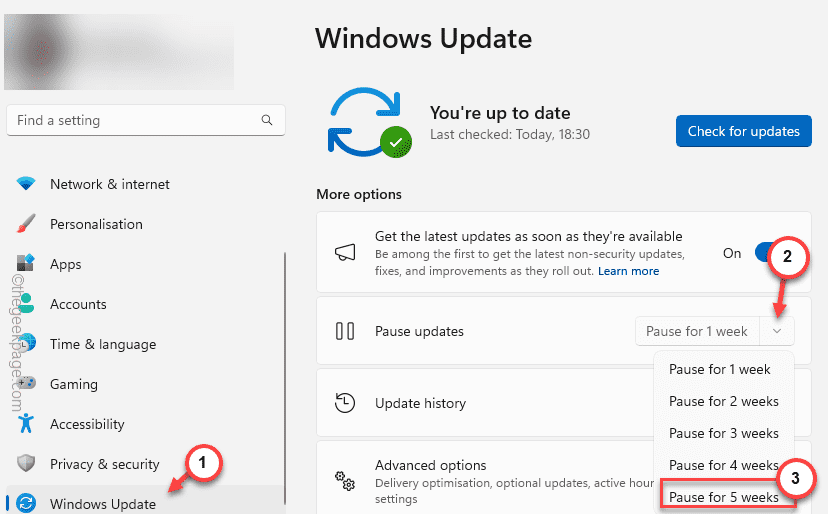Image resolution: width=828 pixels, height=514 pixels.
Task: Click 'Last checked: Today, 18:30' text
Action: point(510,134)
